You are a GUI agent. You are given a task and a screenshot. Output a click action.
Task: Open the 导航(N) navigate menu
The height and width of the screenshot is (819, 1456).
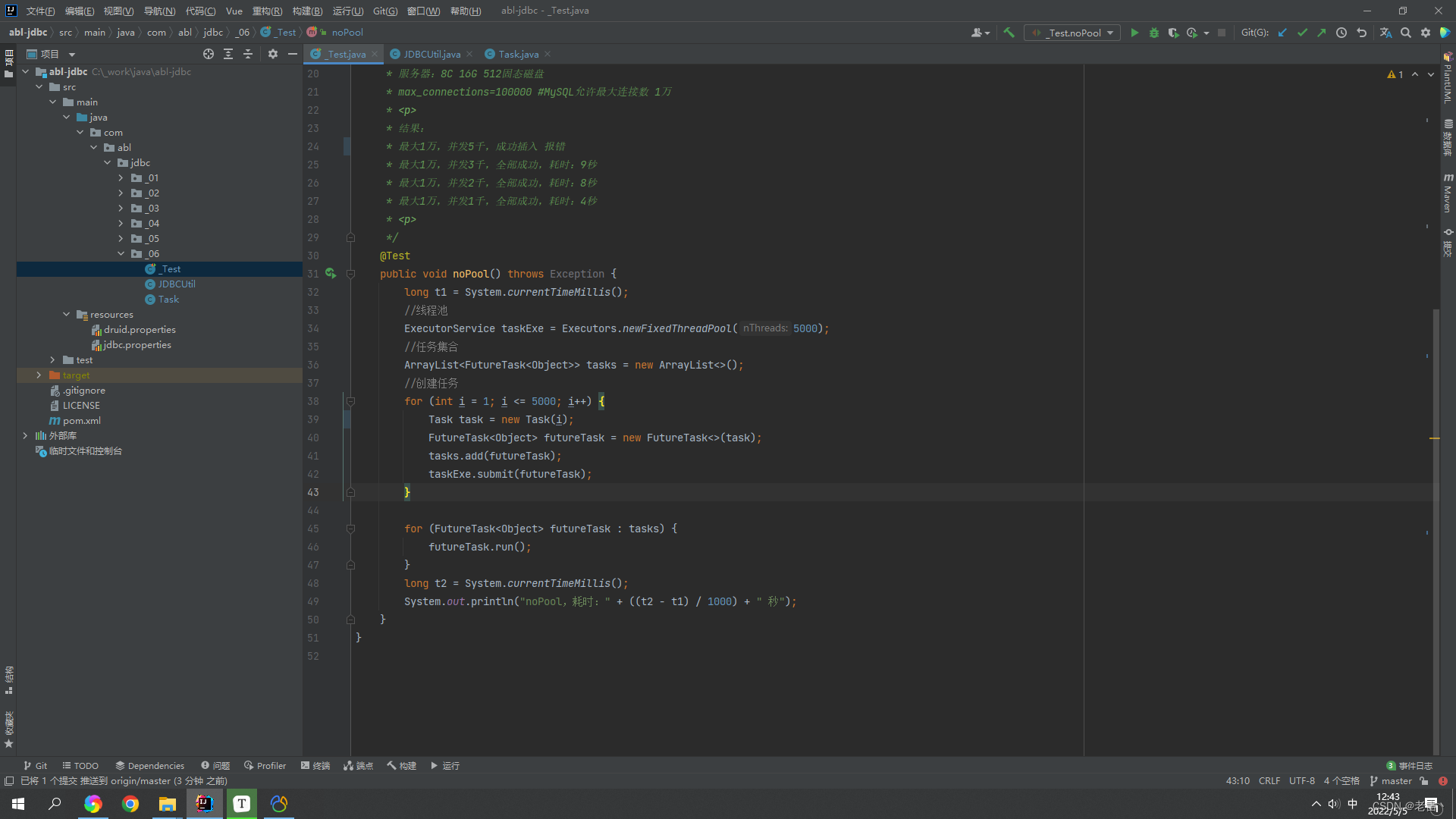coord(159,11)
